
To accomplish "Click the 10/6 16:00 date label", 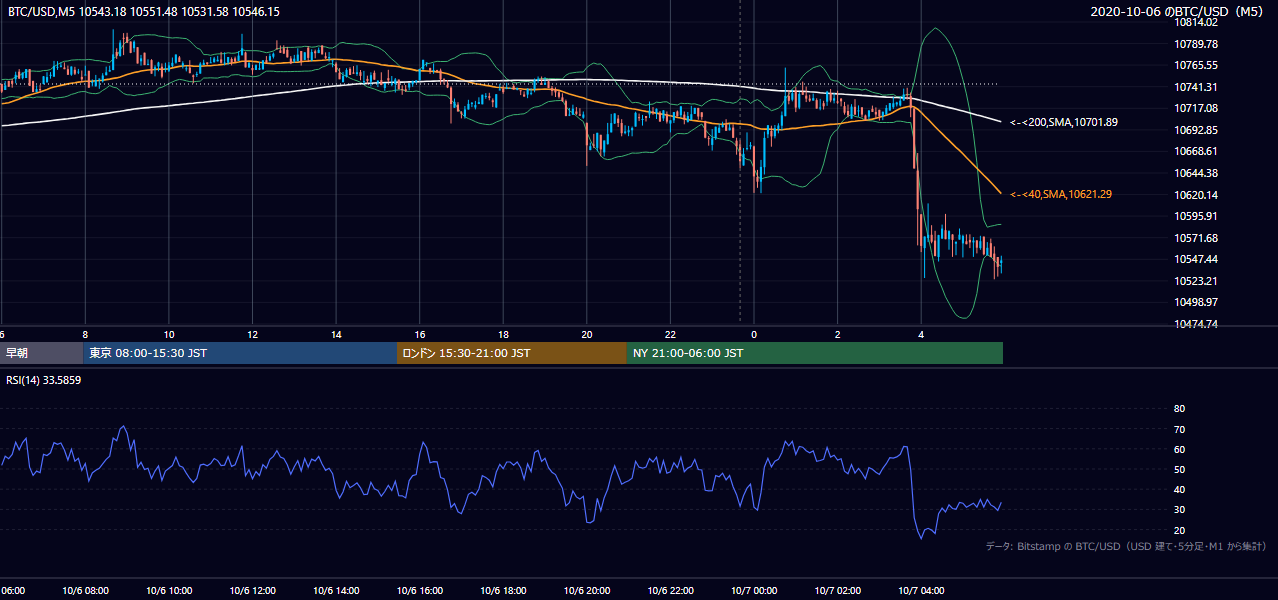I will 420,591.
